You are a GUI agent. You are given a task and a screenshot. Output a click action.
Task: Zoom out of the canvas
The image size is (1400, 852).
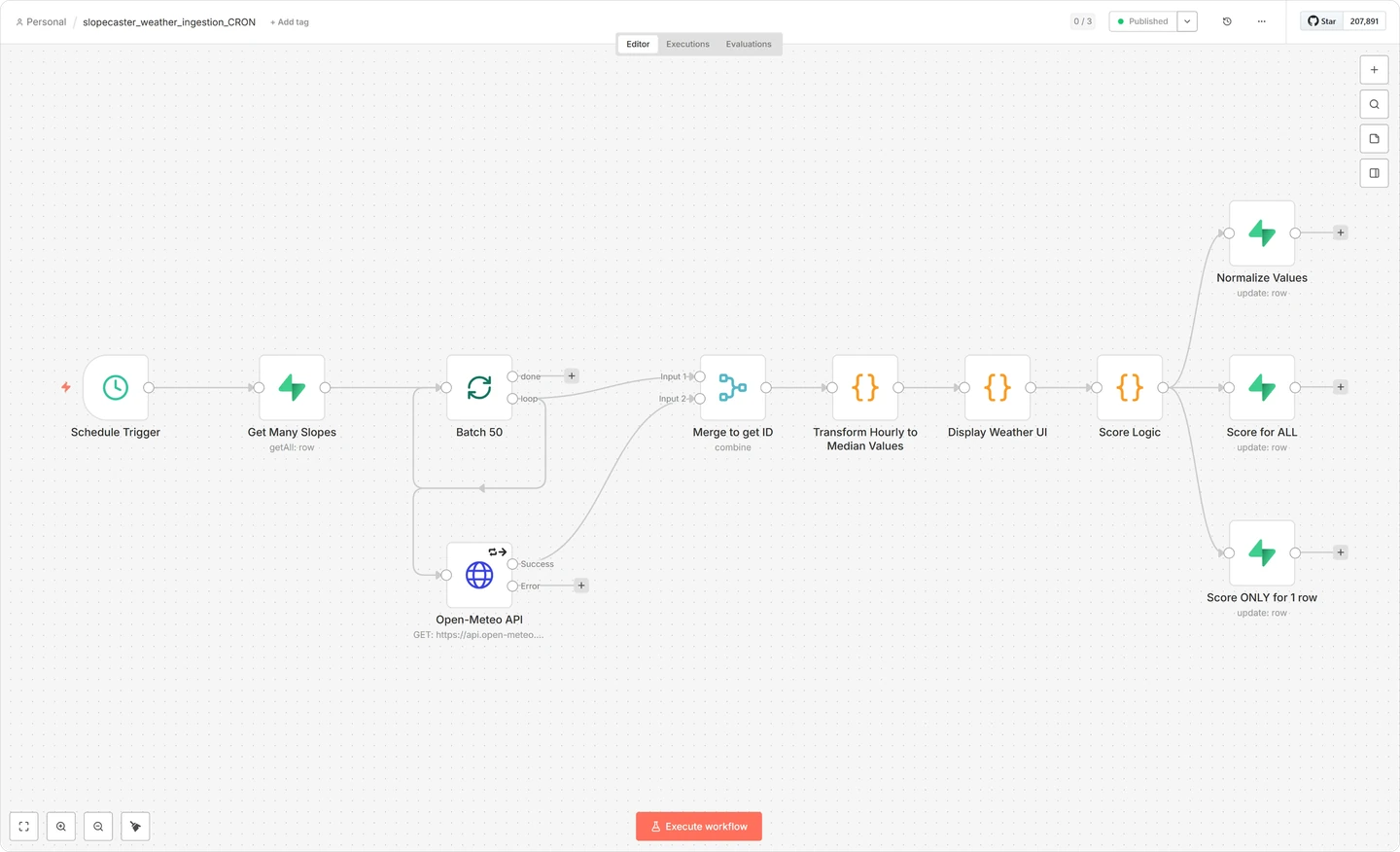click(98, 827)
